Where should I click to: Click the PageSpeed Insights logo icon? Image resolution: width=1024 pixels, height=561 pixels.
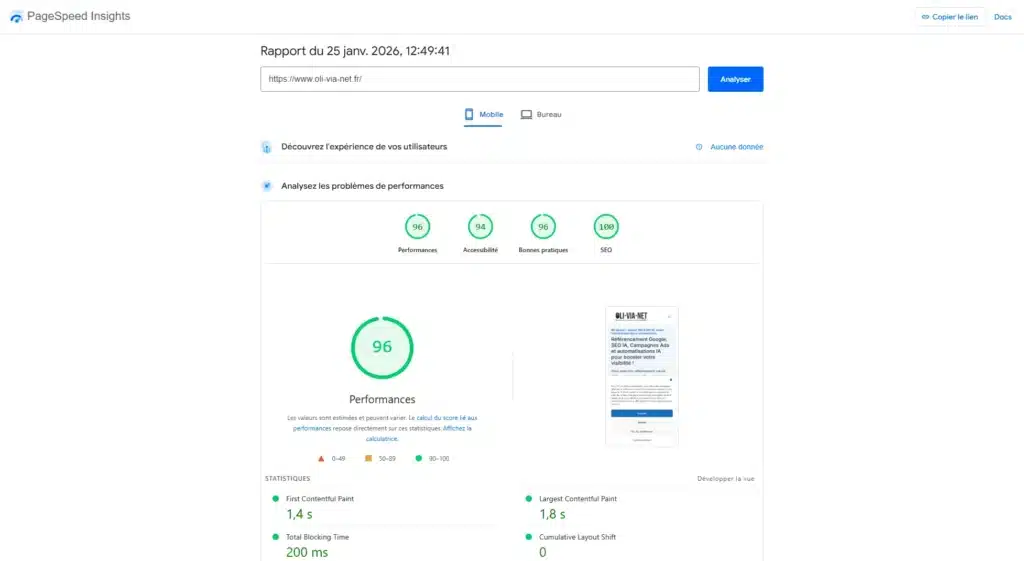tap(16, 17)
